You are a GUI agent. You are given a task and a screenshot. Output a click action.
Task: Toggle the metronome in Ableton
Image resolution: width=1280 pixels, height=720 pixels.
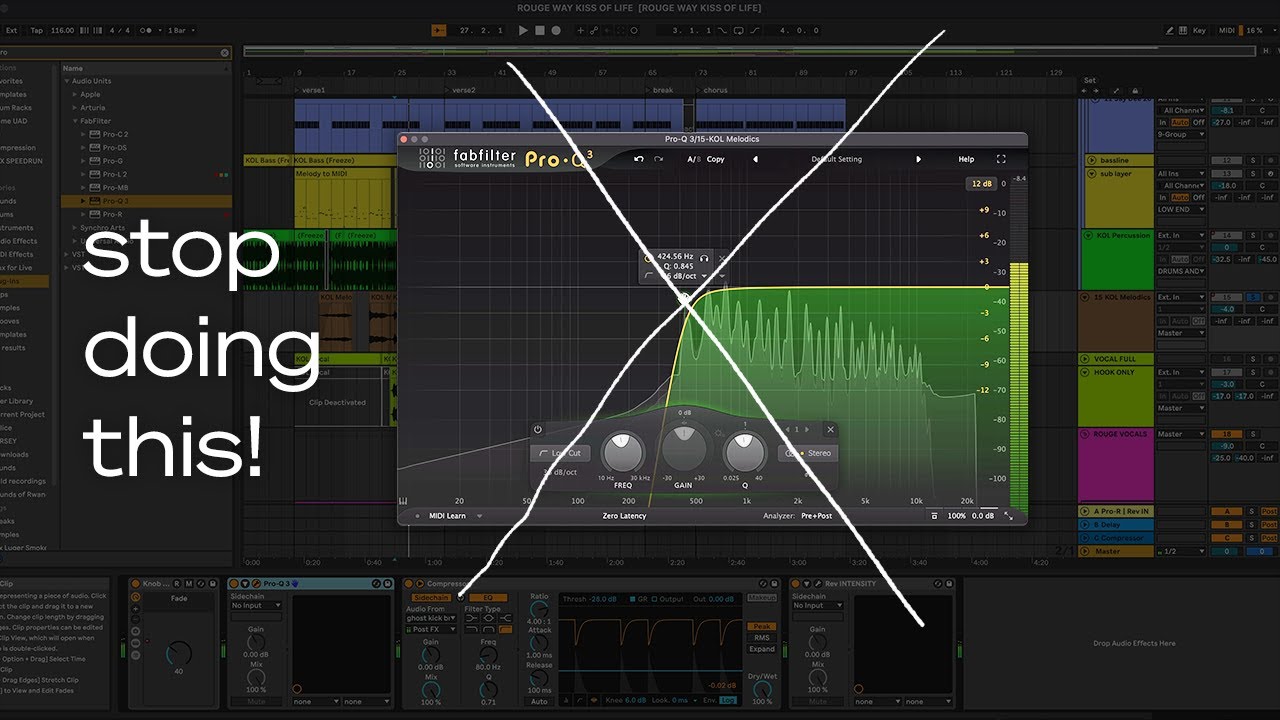tap(148, 30)
